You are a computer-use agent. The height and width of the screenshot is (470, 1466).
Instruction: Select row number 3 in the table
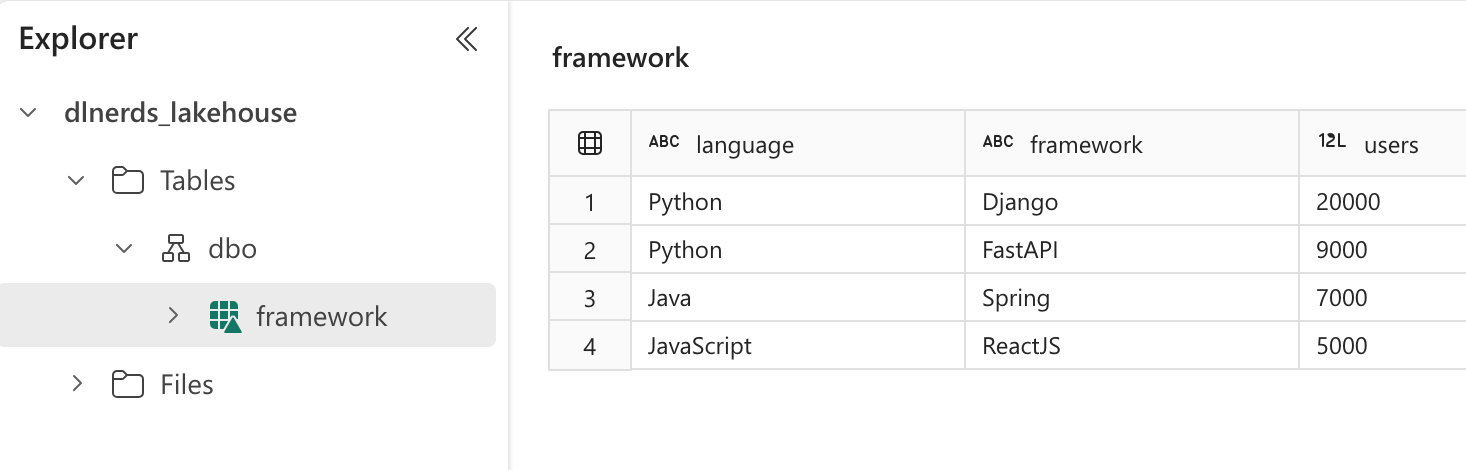(590, 298)
